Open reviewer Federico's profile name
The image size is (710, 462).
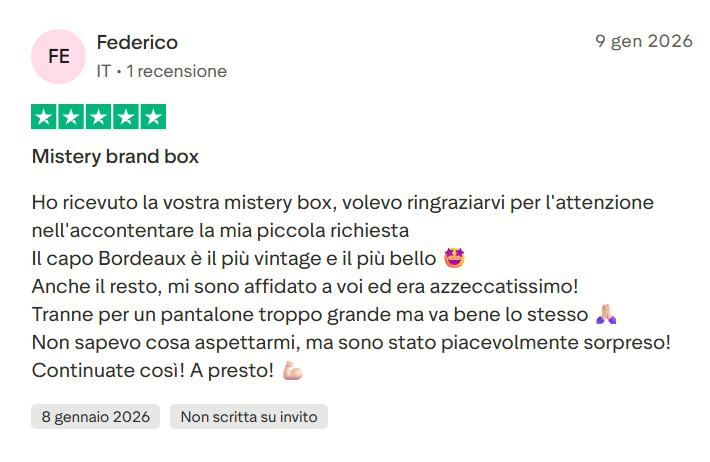point(137,42)
